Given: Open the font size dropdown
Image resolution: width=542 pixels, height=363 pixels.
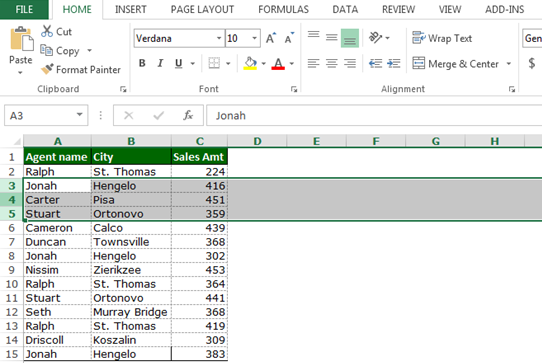Looking at the screenshot, I should pos(254,38).
